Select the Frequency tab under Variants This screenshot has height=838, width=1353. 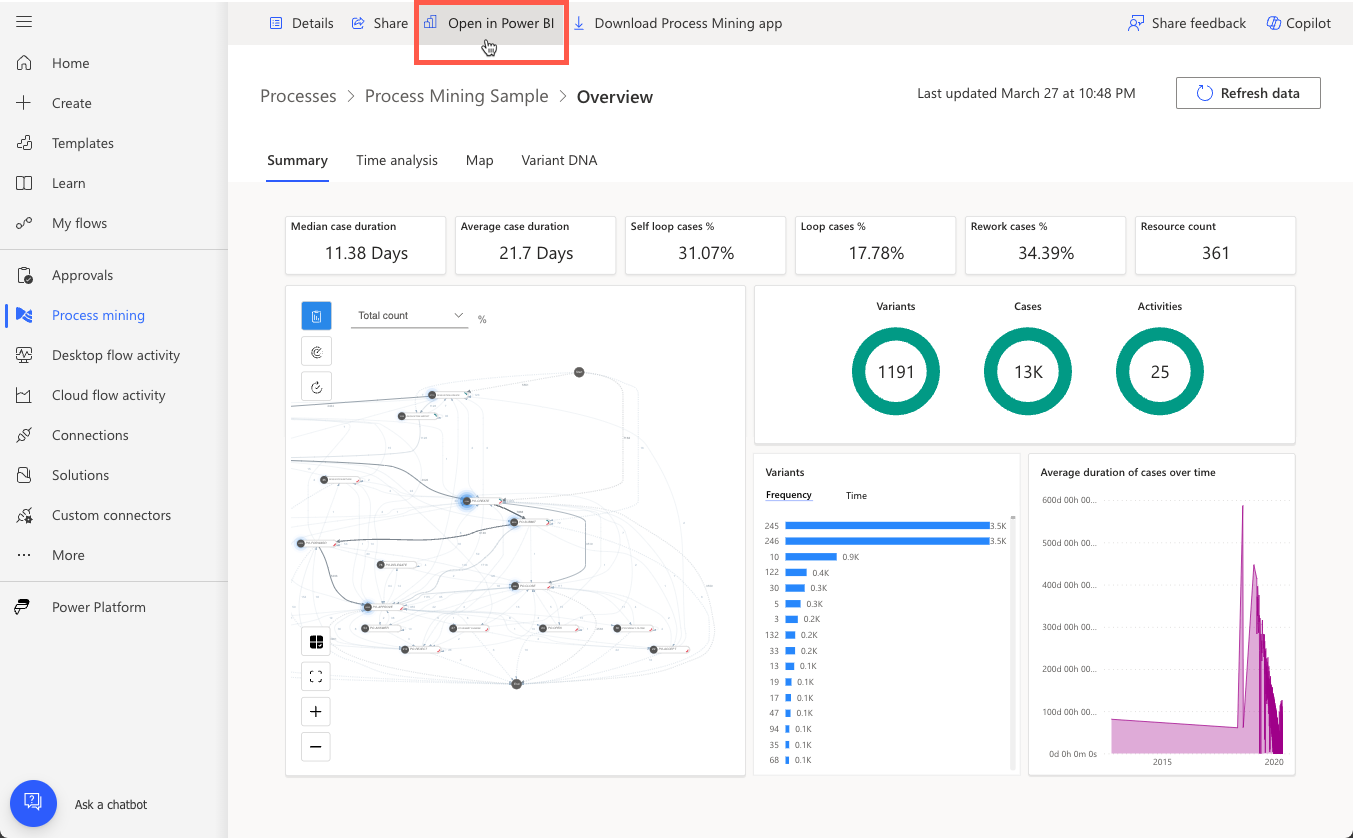click(789, 496)
